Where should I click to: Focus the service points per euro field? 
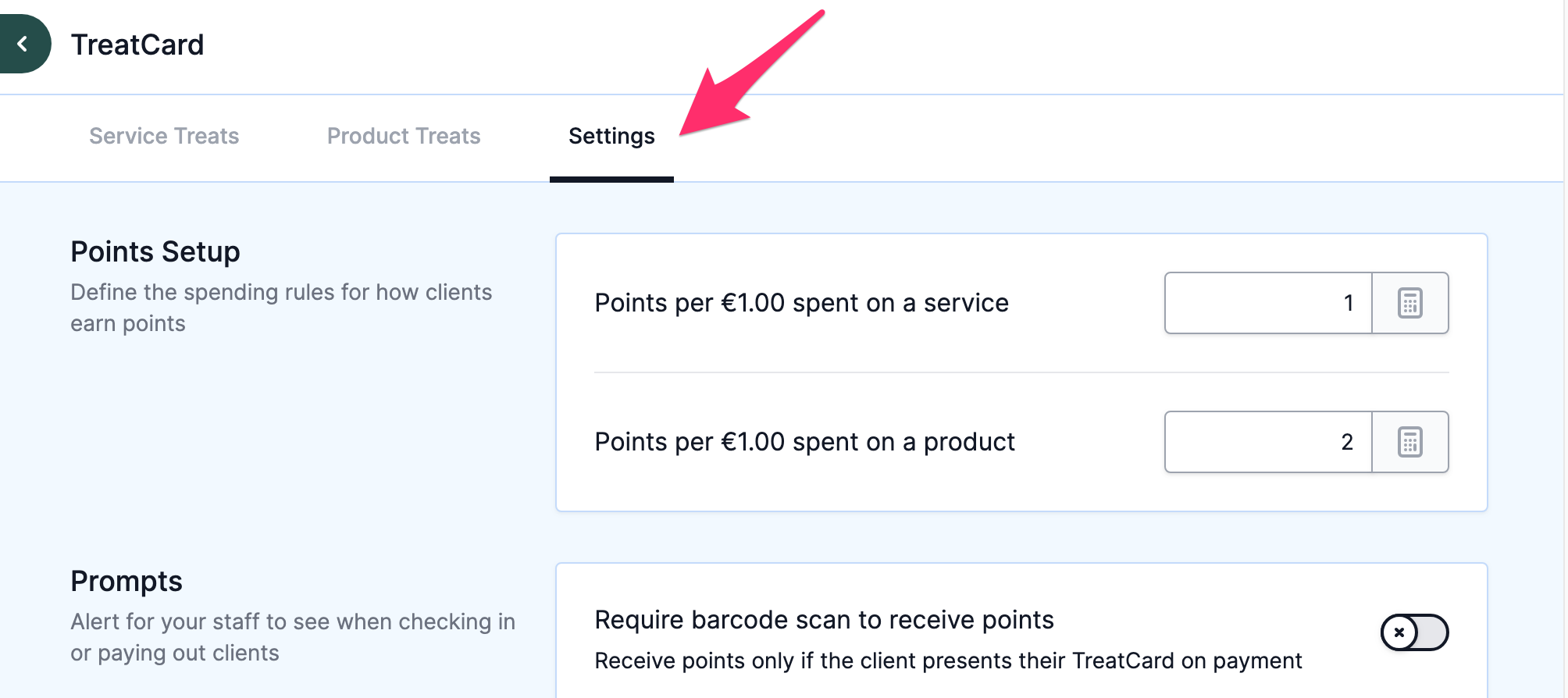(1268, 303)
